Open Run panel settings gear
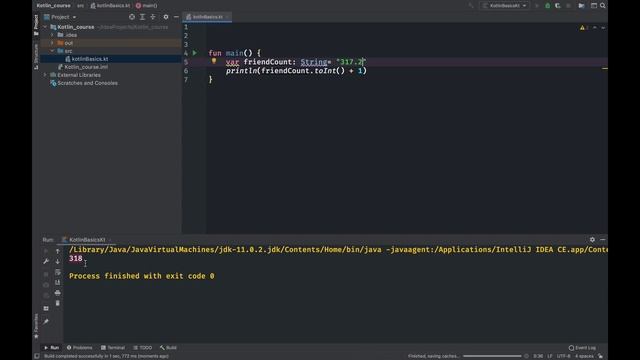640x360 pixels. [592, 240]
